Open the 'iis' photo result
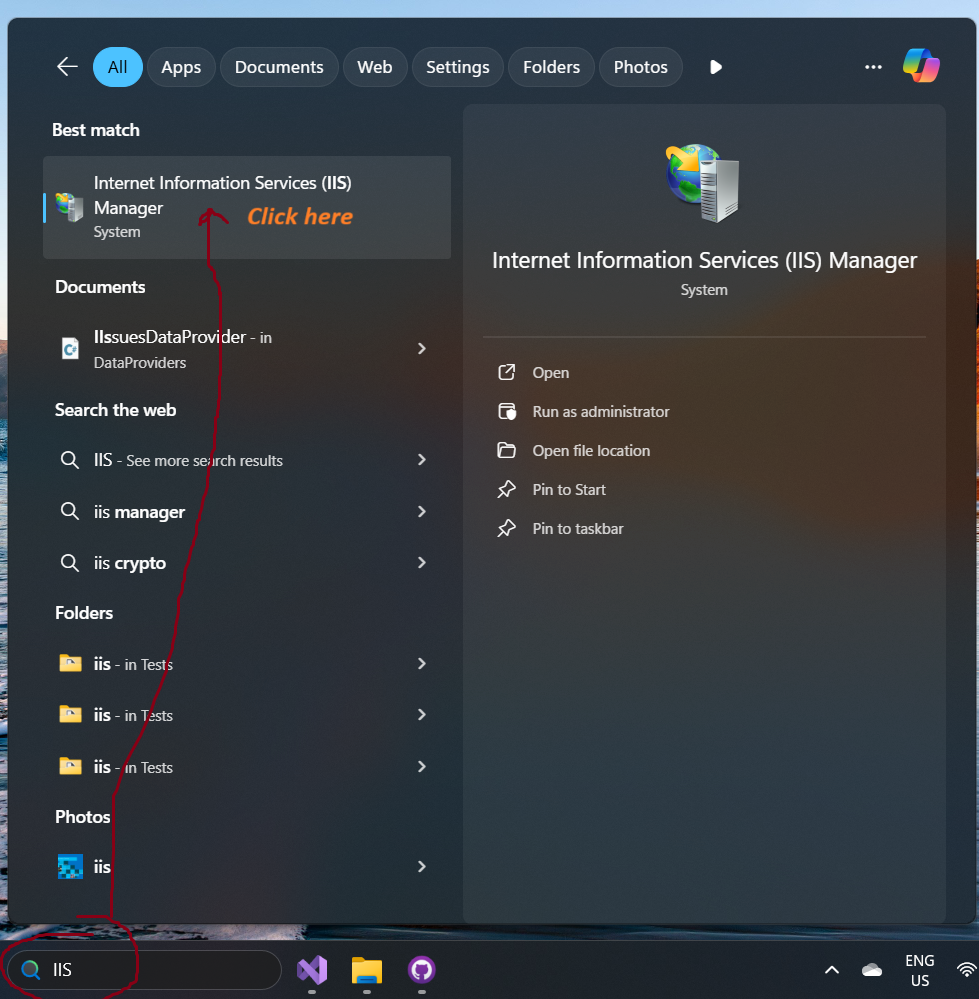 tap(247, 866)
